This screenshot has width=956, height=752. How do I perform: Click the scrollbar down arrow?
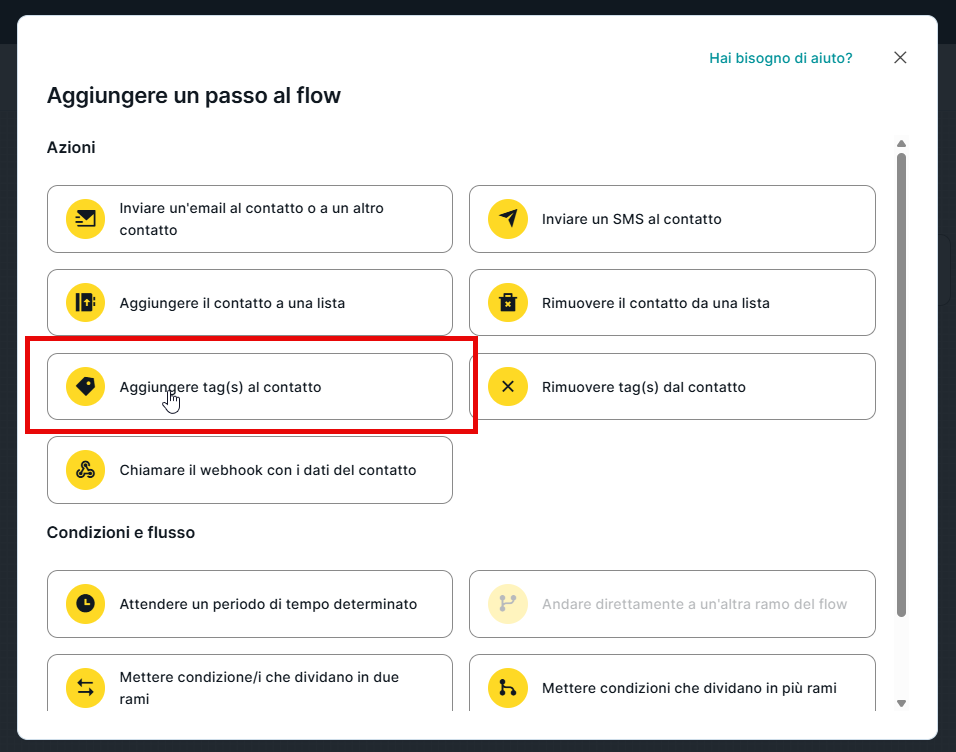click(901, 703)
